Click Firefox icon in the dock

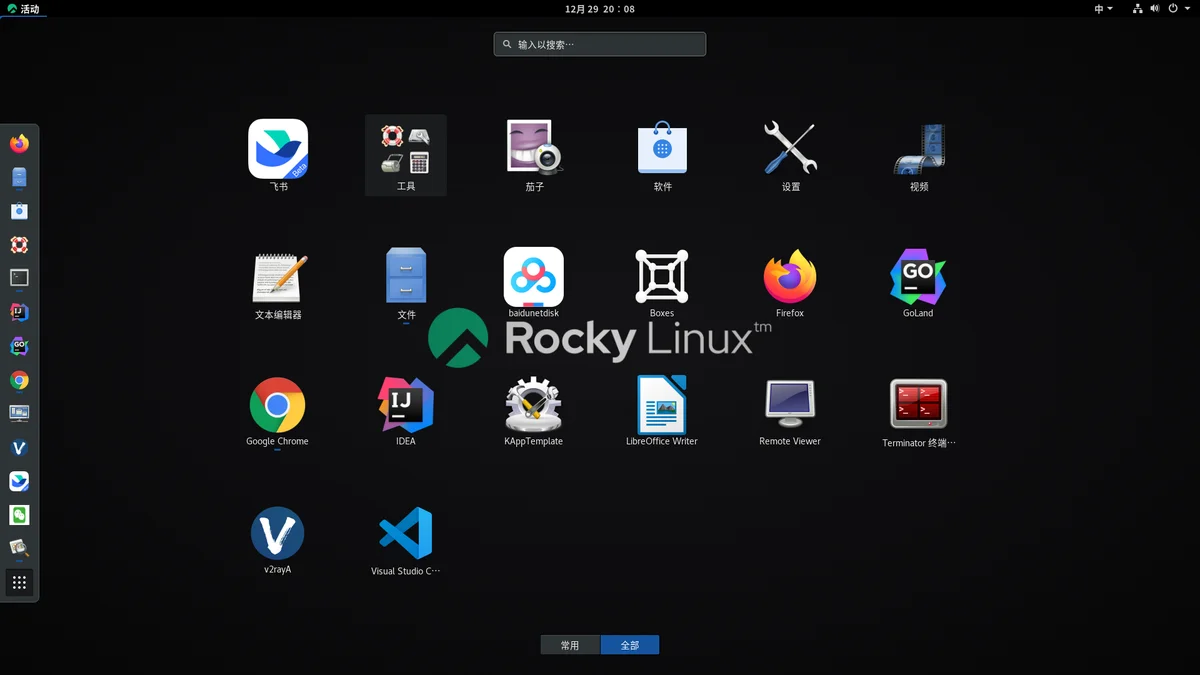pos(19,143)
